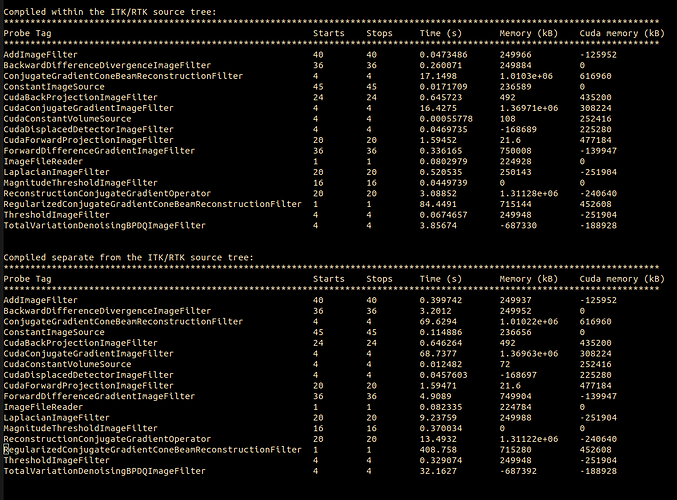Click memory value 72 for CudaConstantVolumeSource
677x500 pixels.
pos(505,364)
